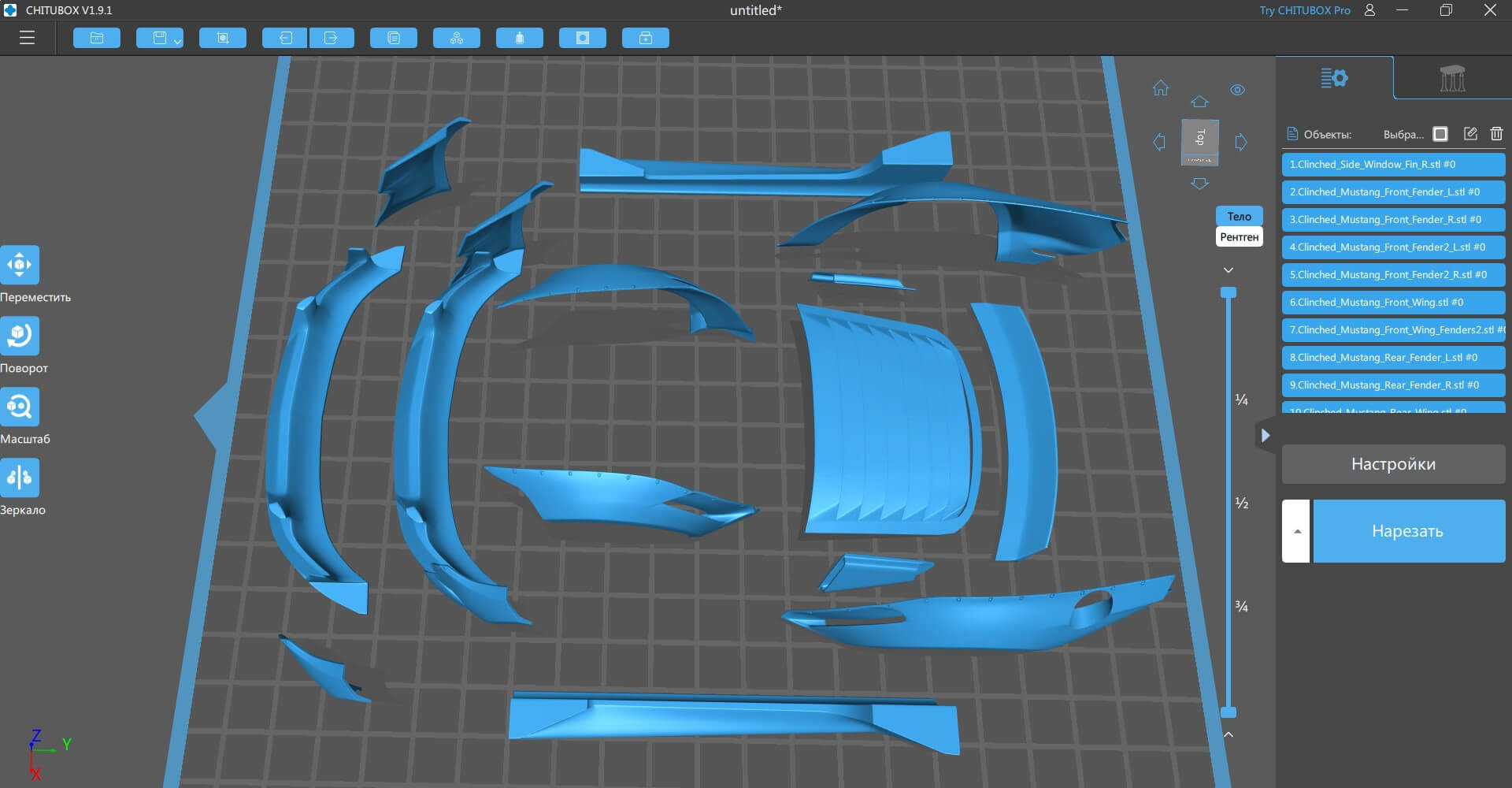Select the Scale (Масштаб) tool
The image size is (1512, 788).
tap(20, 407)
